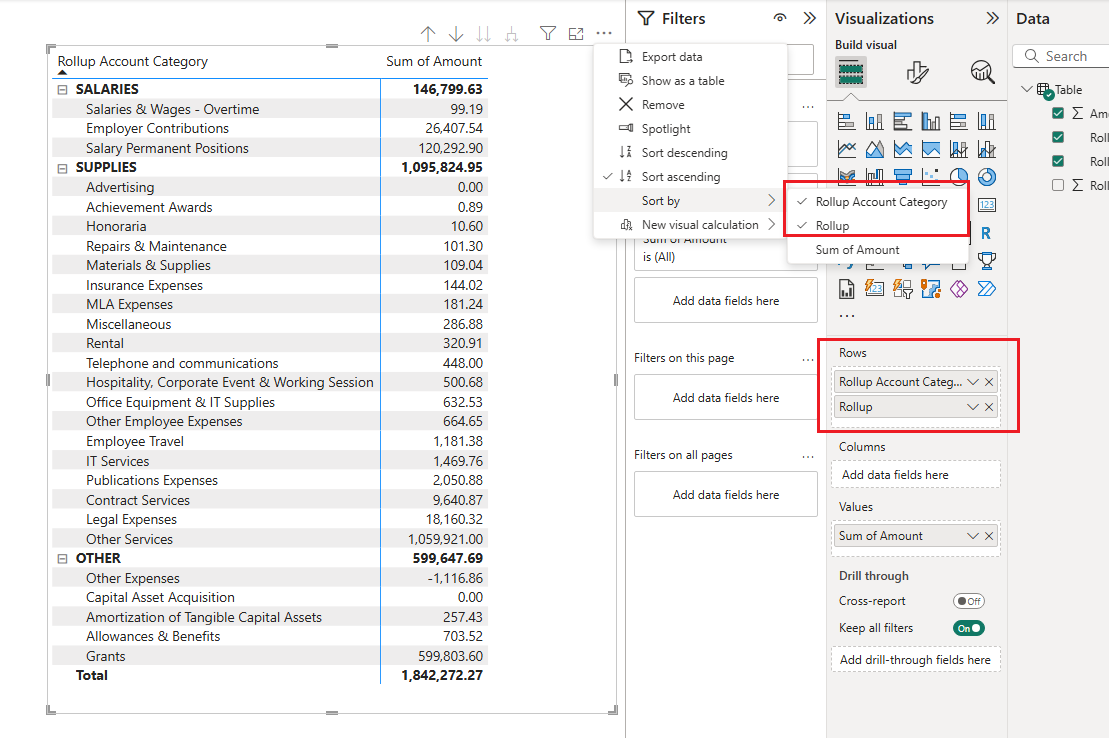This screenshot has height=738, width=1109.
Task: Choose the Power Automate visual
Action: pos(987,289)
